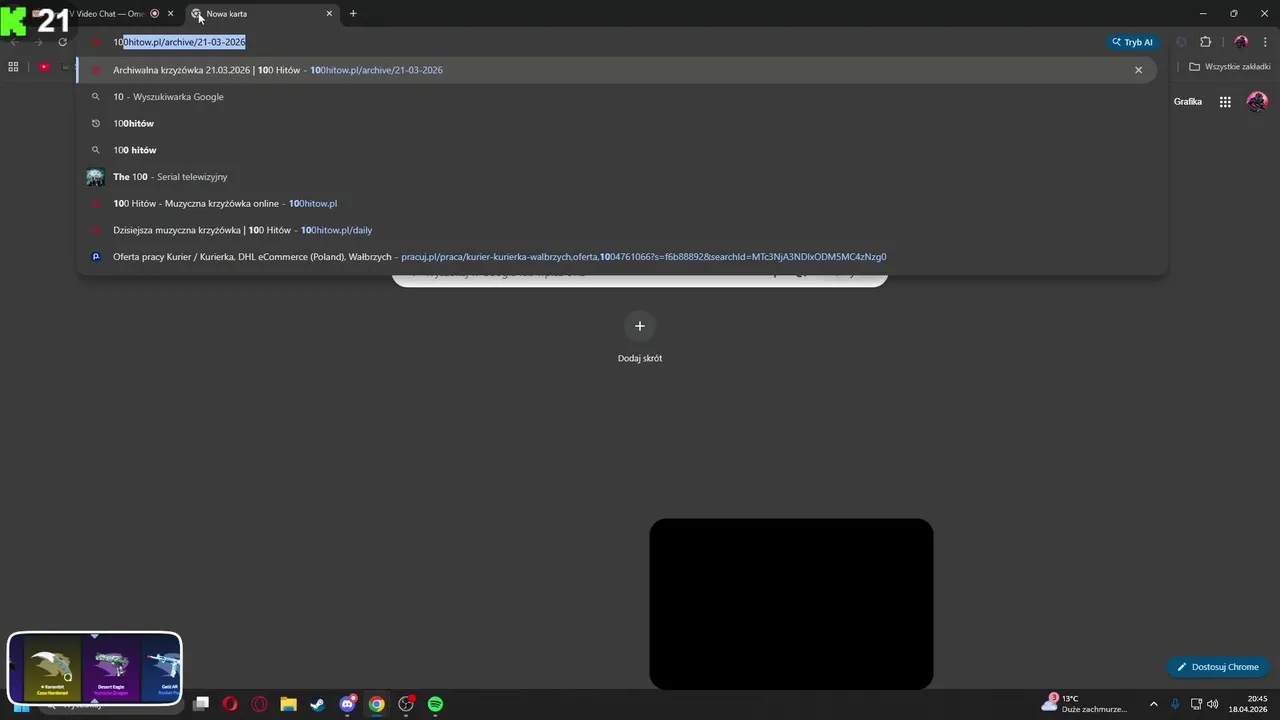This screenshot has width=1280, height=720.
Task: Open File Explorer from the taskbar
Action: point(288,704)
